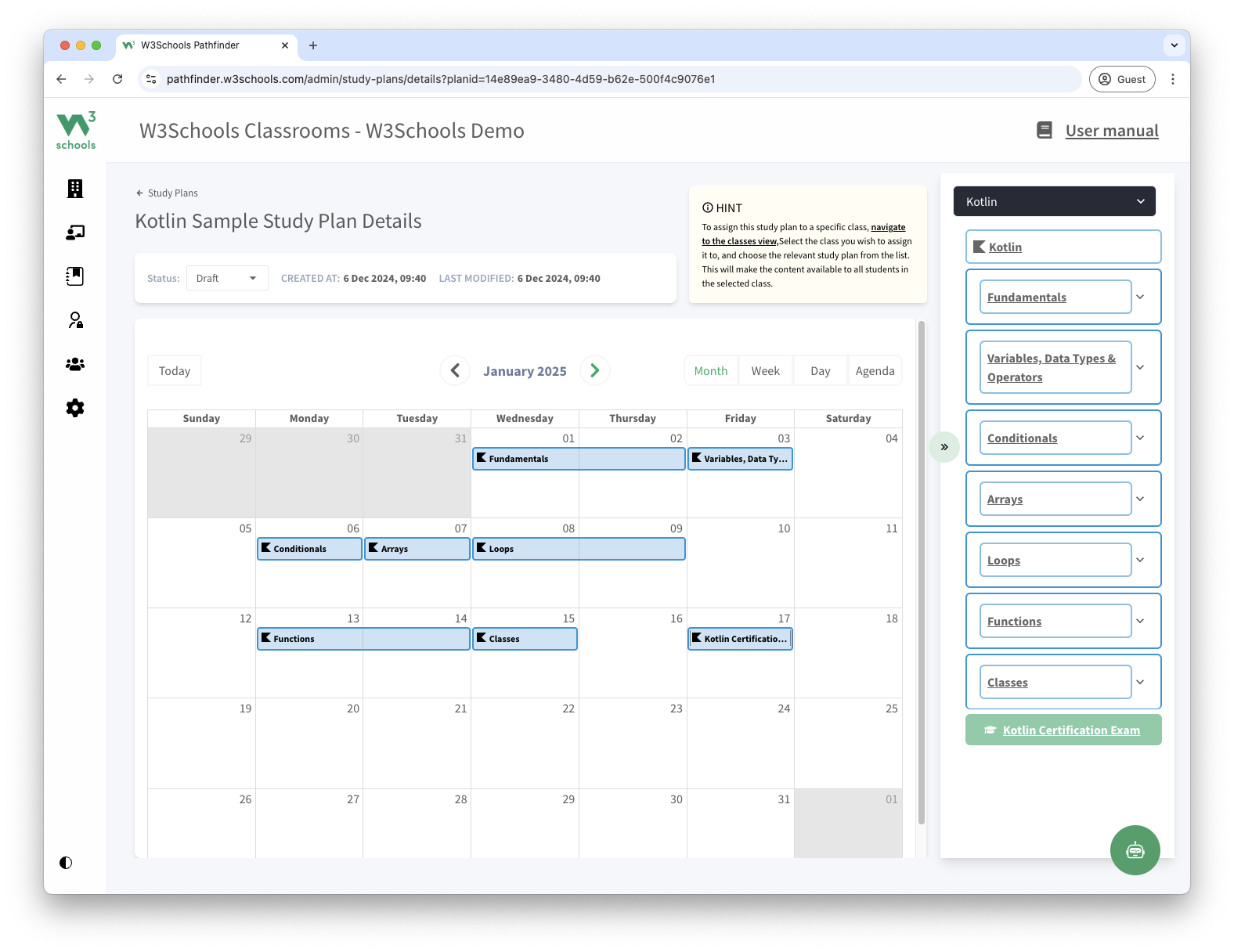
Task: Switch calendar to Week view
Action: coord(765,371)
